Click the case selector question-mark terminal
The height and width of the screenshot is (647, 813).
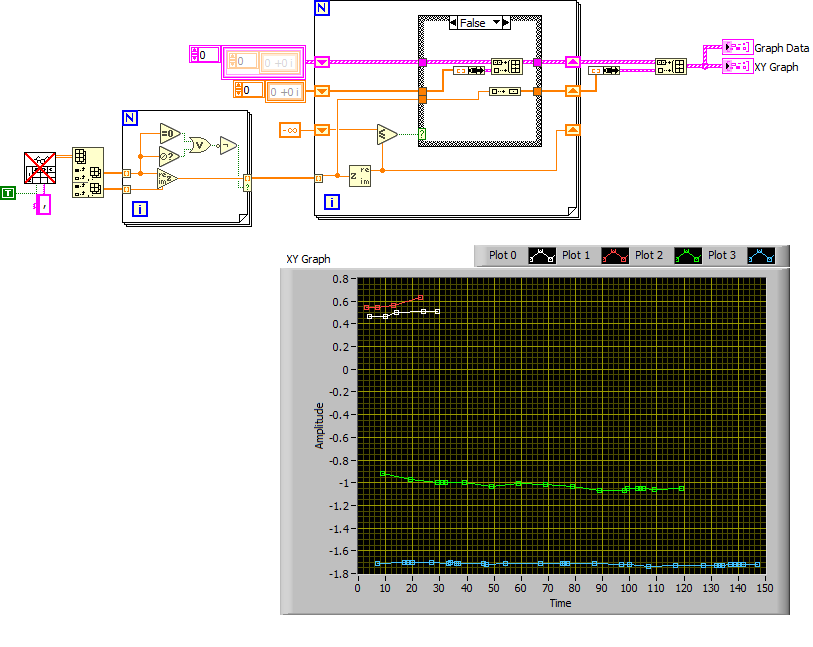coord(422,134)
